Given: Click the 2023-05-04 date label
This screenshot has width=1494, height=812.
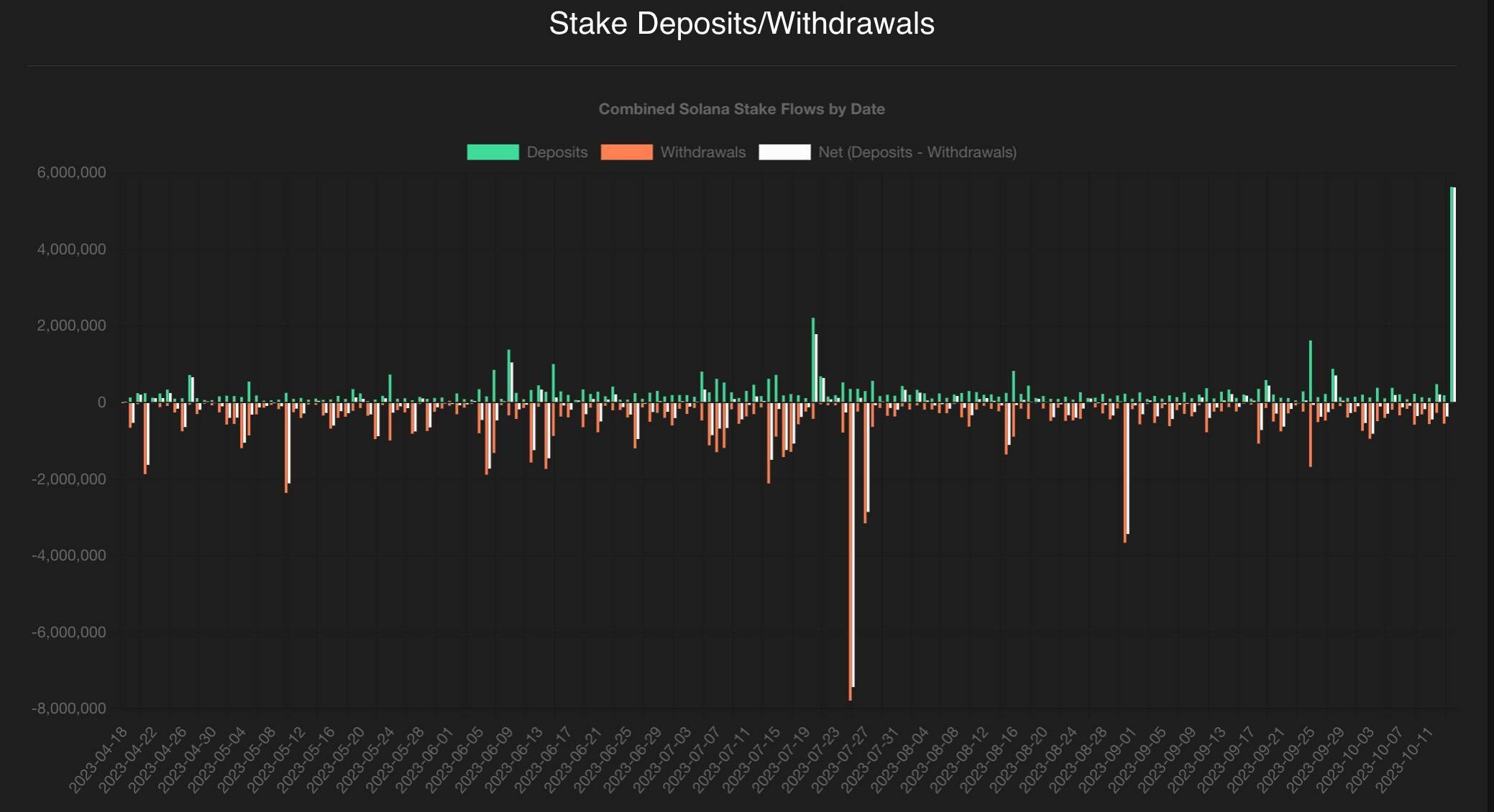Looking at the screenshot, I should pyautogui.click(x=218, y=760).
